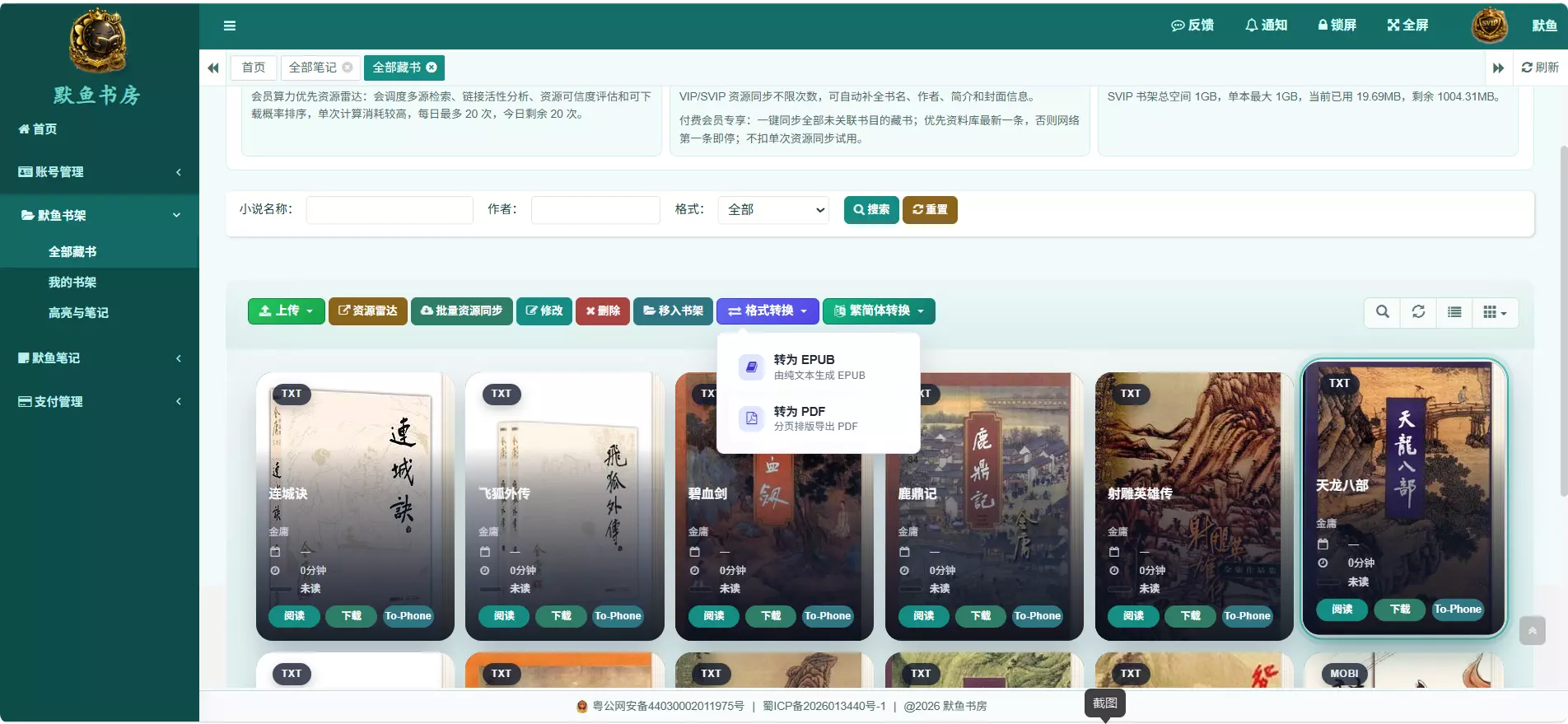Click To-Phone on 连城诀
The image size is (1568, 724).
[x=408, y=617]
